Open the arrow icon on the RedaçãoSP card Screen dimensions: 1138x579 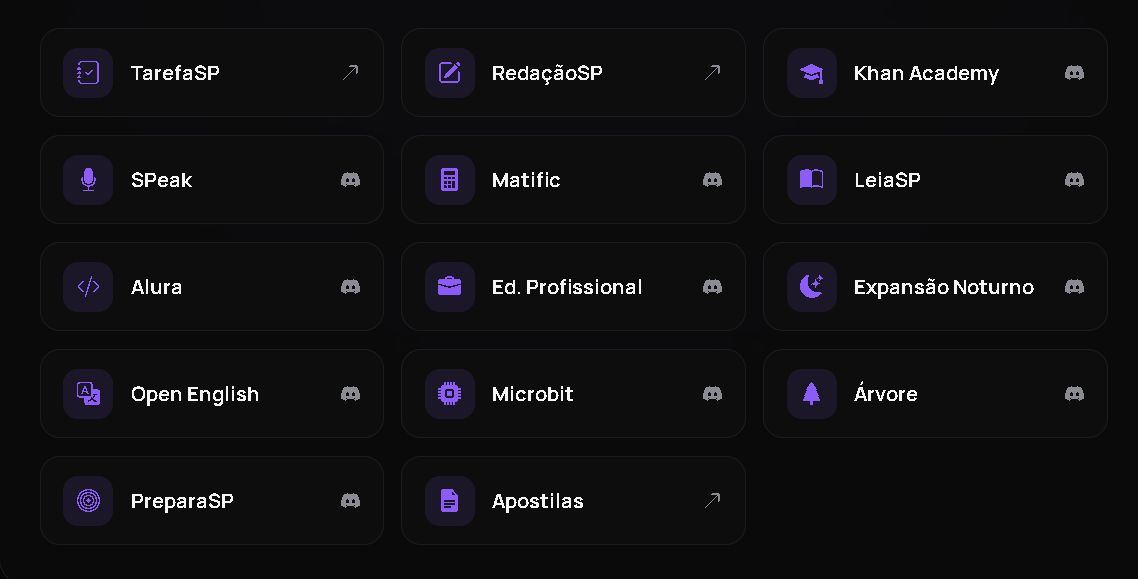pos(713,72)
